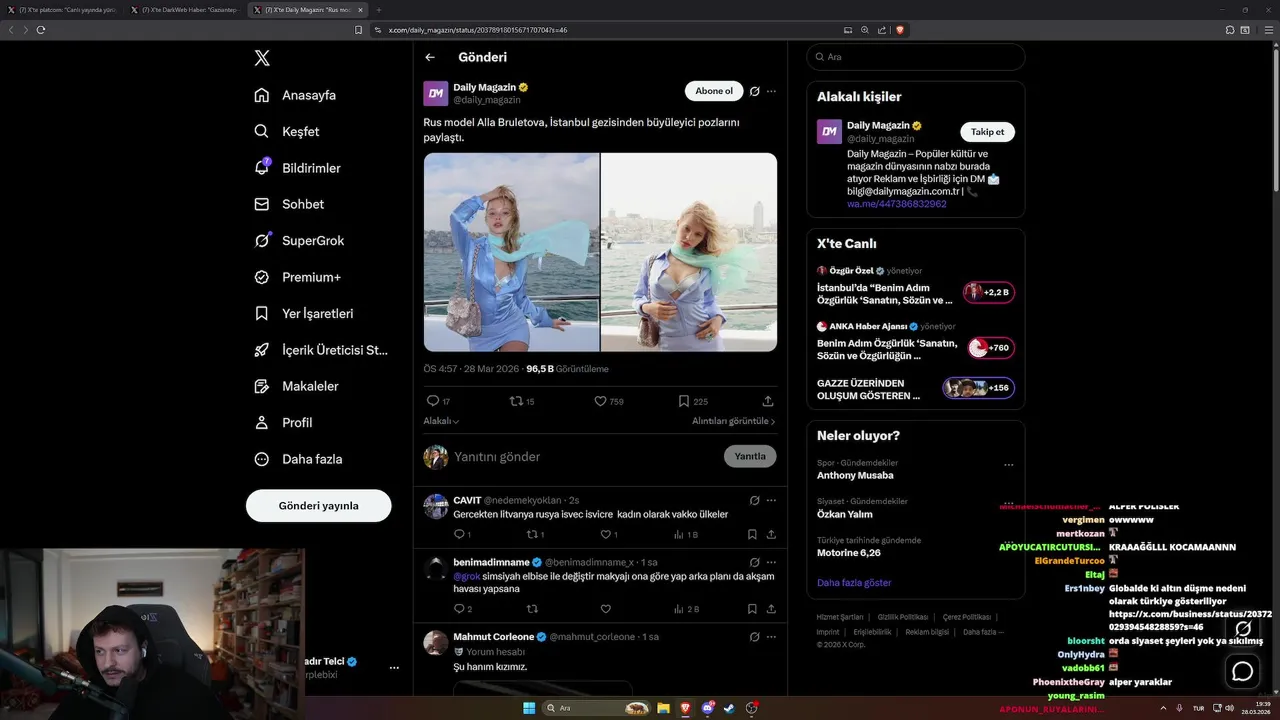Viewport: 1280px width, 720px height.
Task: Click the floating Grok icon
Action: (x=1243, y=628)
